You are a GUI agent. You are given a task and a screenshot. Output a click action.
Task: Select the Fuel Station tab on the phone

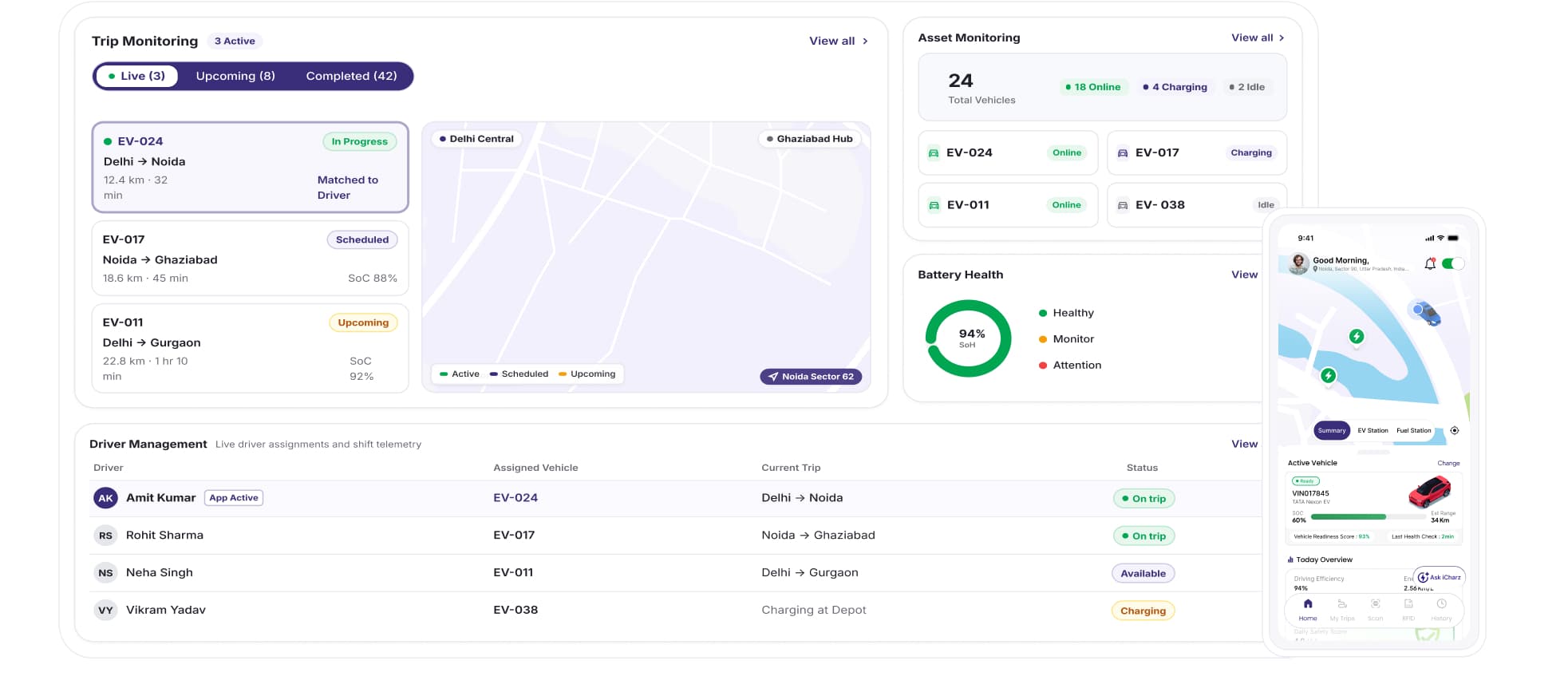click(1413, 430)
